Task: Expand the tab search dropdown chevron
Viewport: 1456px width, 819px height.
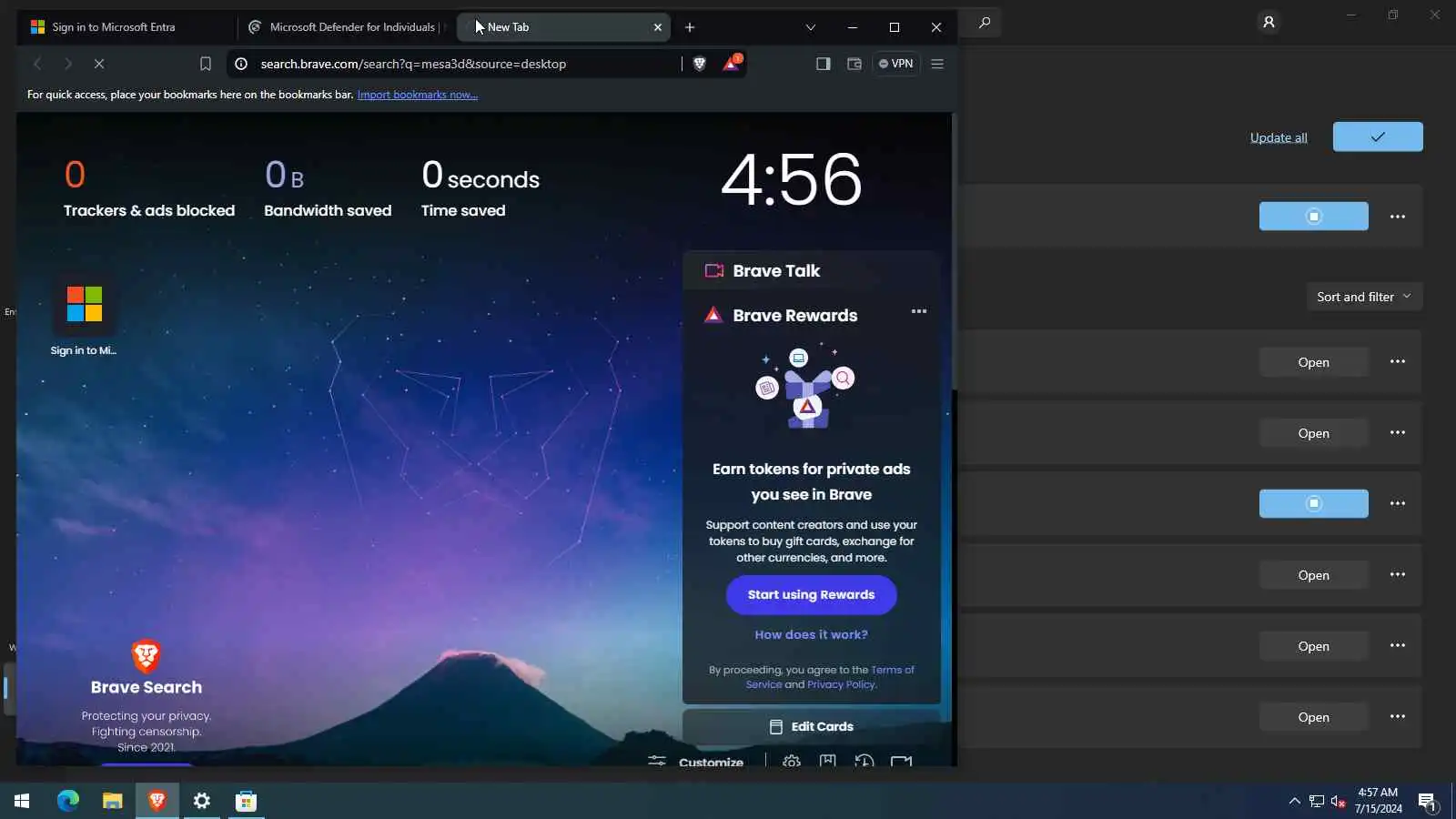Action: click(x=811, y=27)
